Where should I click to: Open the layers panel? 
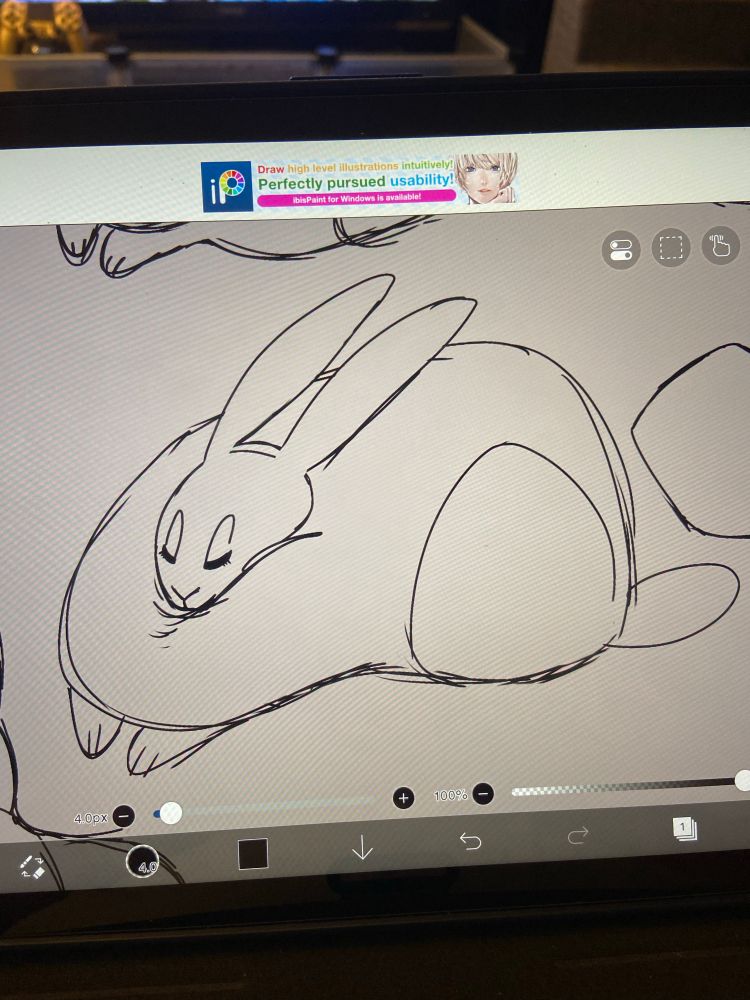(684, 829)
